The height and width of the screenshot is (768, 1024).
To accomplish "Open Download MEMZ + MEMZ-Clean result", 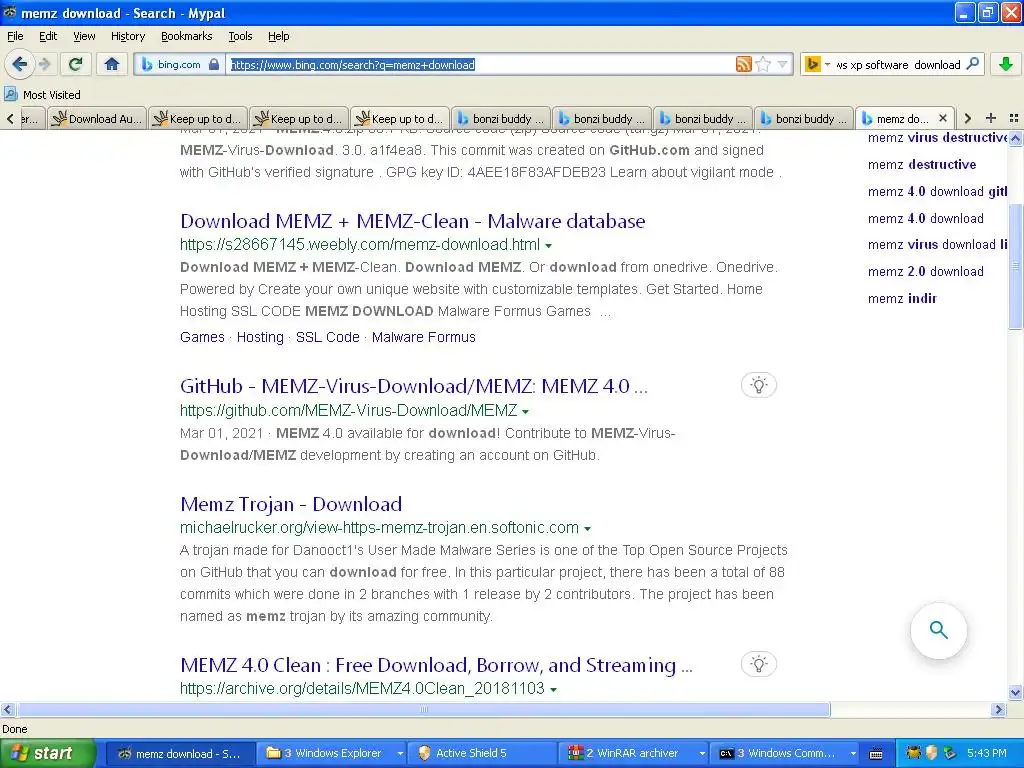I will click(413, 221).
